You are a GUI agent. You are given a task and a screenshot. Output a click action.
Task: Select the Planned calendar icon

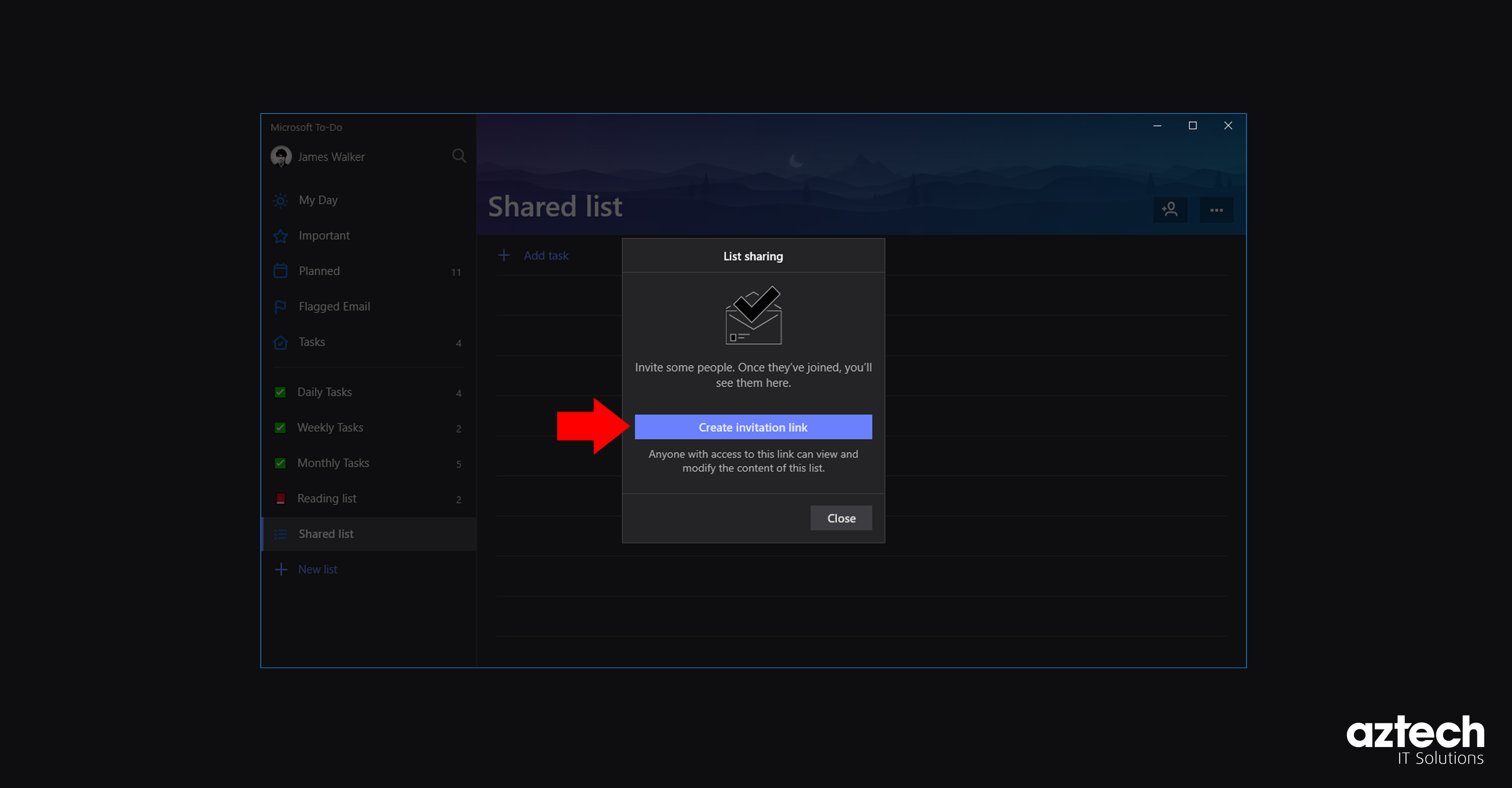coord(281,271)
